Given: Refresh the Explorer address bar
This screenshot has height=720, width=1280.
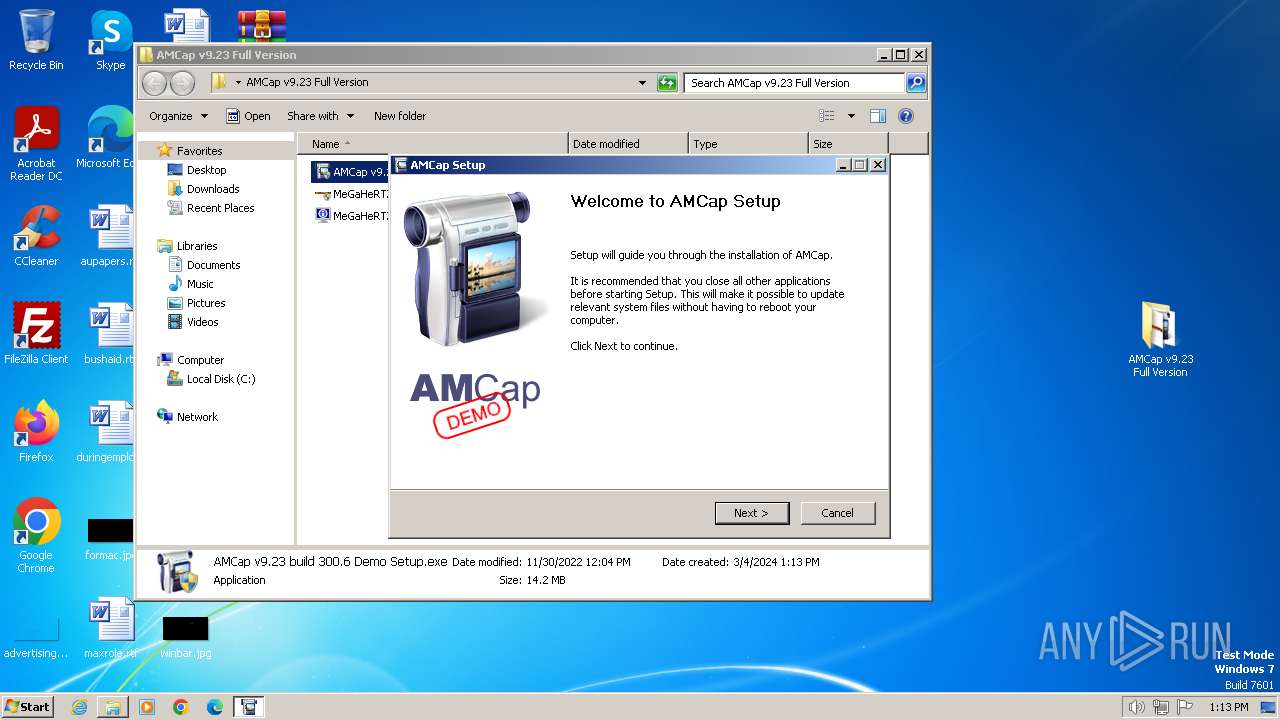Looking at the screenshot, I should point(667,83).
